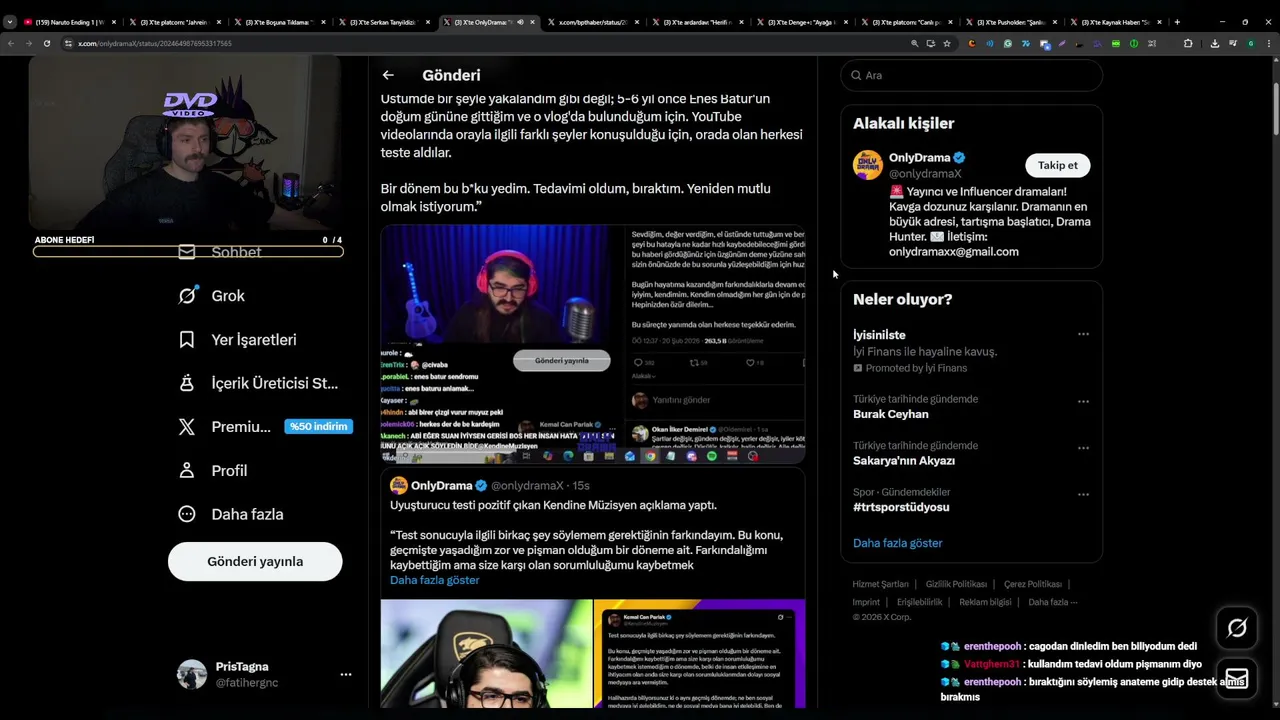The width and height of the screenshot is (1280, 720).
Task: Open a new browser tab
Action: click(1177, 22)
